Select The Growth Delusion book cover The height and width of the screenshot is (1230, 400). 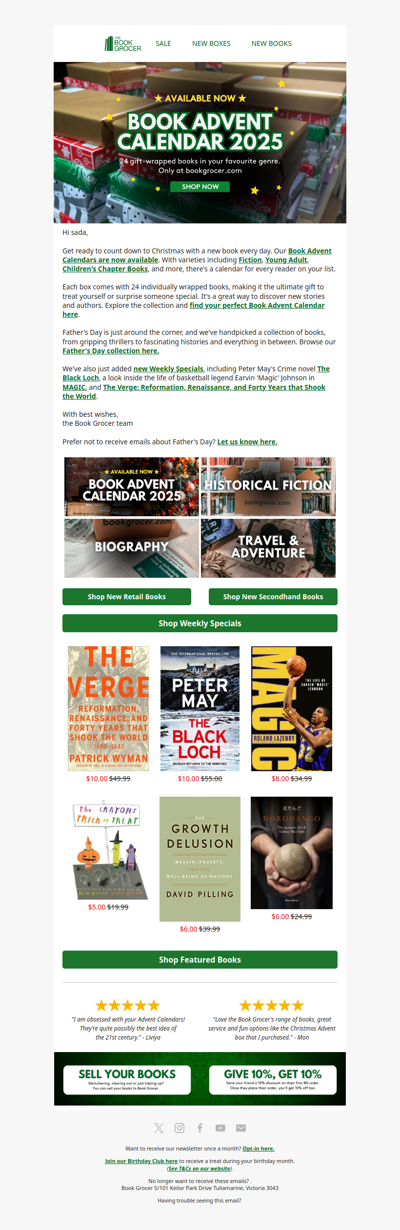[200, 859]
